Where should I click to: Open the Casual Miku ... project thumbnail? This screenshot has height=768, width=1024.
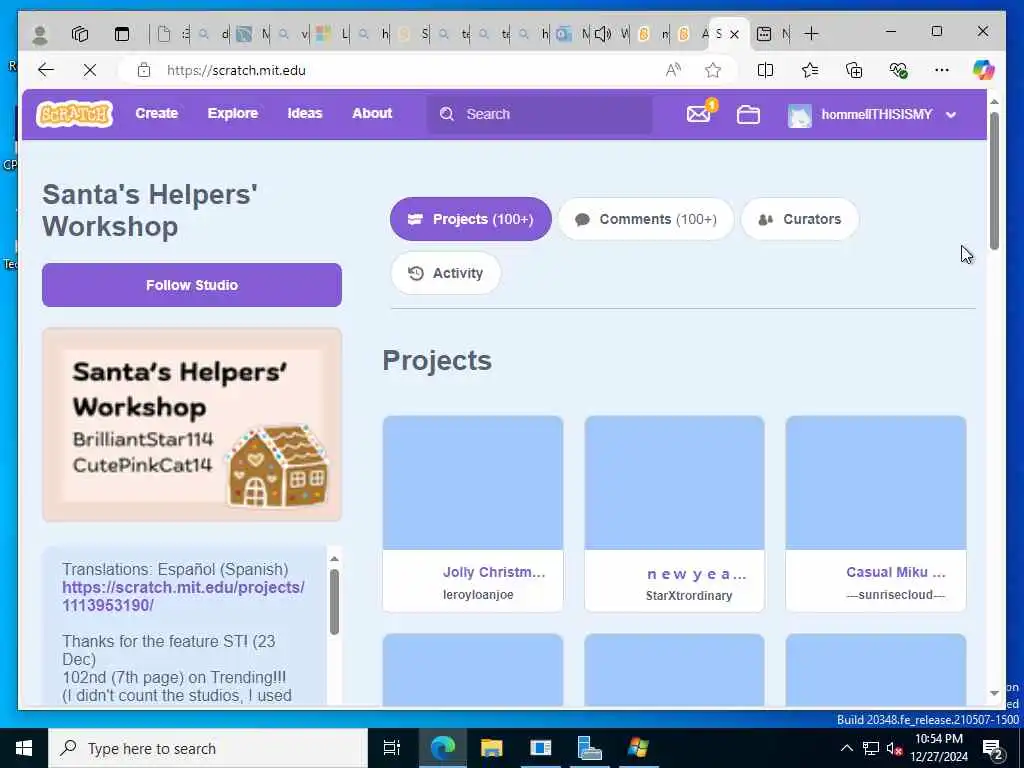point(876,483)
